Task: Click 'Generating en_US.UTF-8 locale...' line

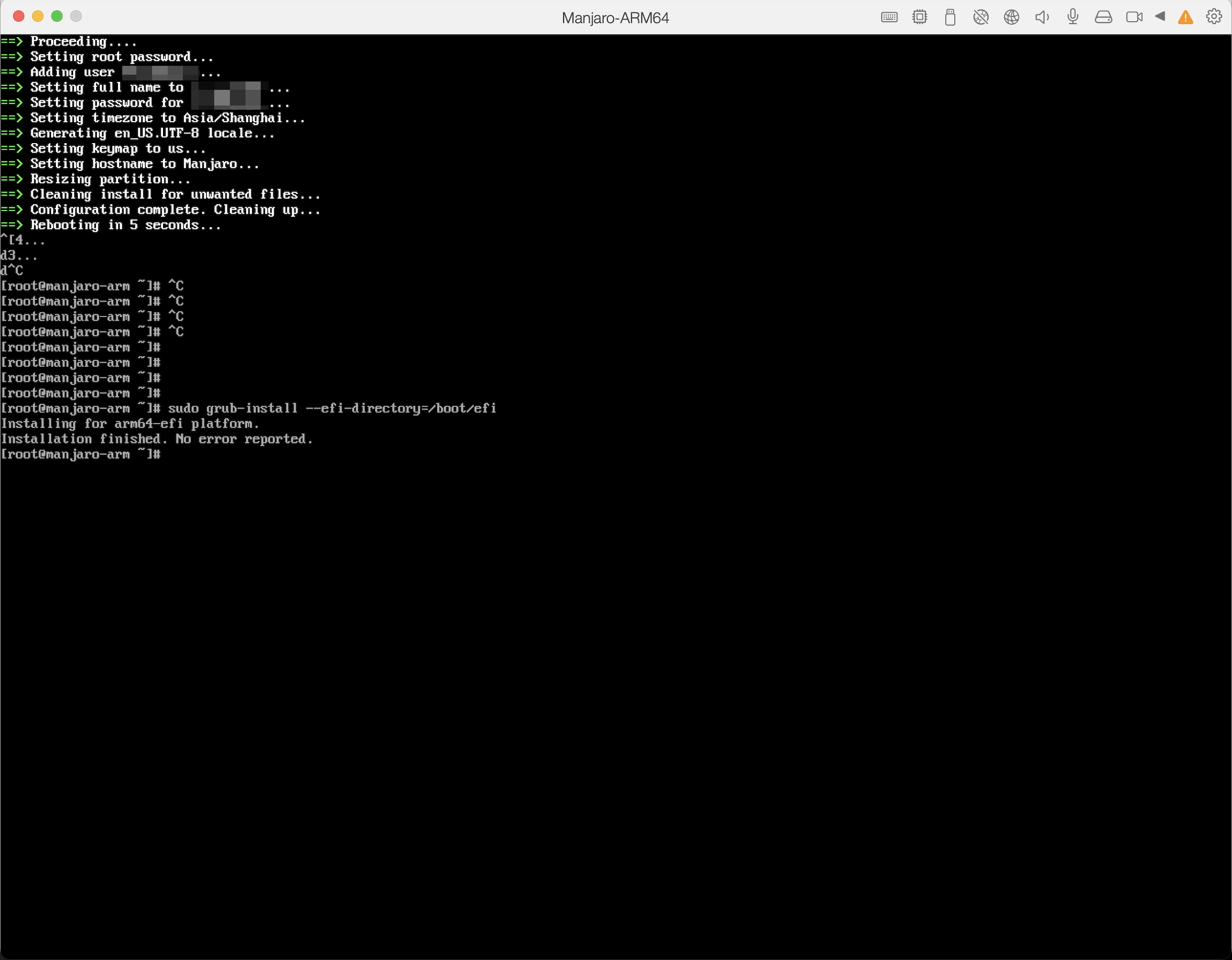Action: [137, 133]
